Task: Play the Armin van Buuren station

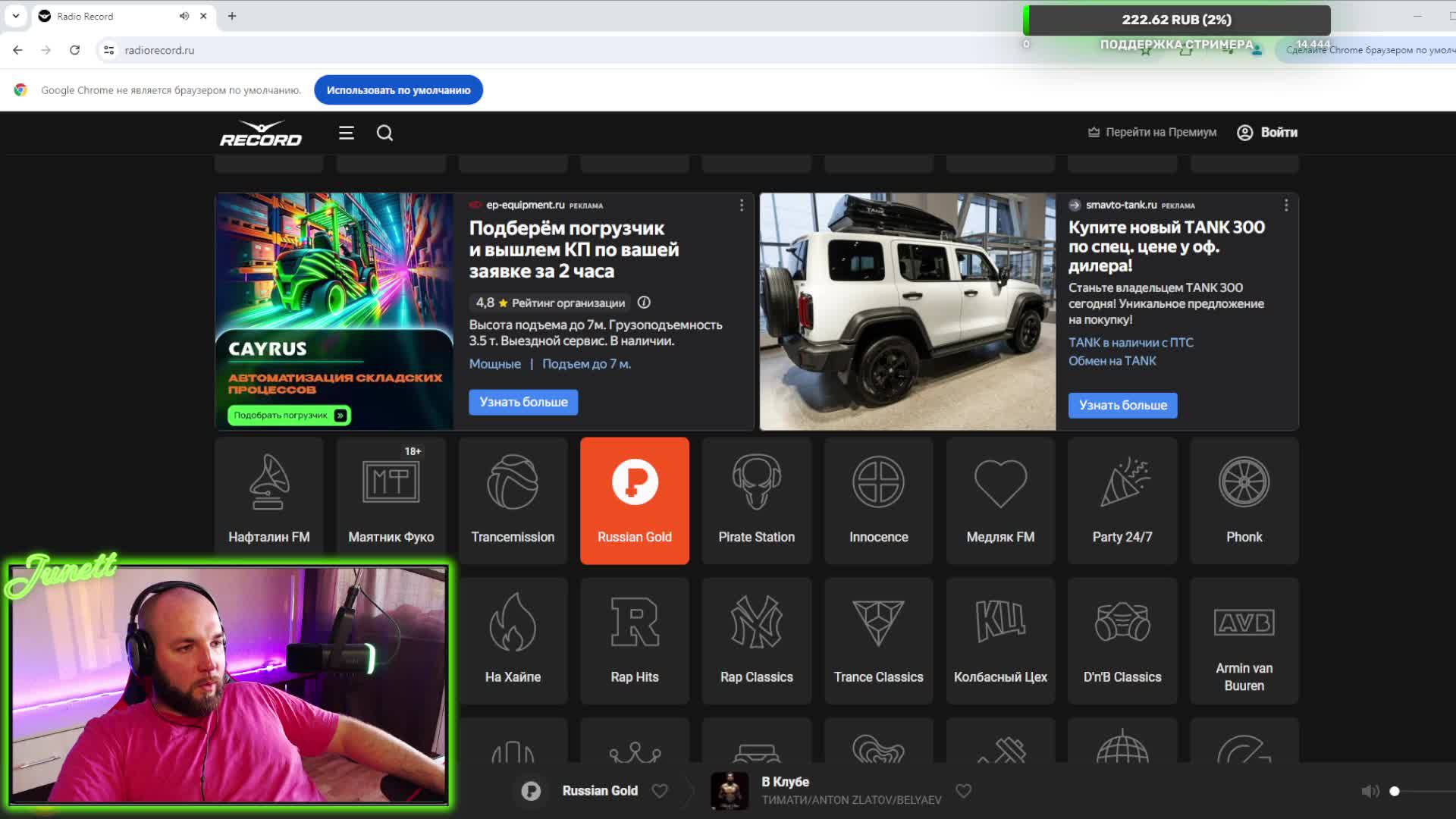Action: coord(1244,641)
